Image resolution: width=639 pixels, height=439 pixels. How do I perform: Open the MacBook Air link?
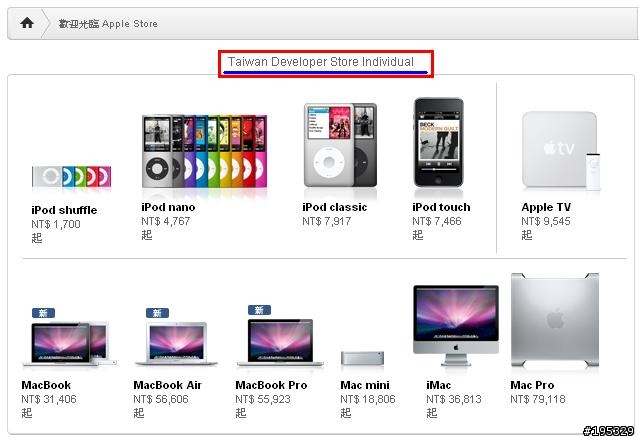click(x=167, y=385)
